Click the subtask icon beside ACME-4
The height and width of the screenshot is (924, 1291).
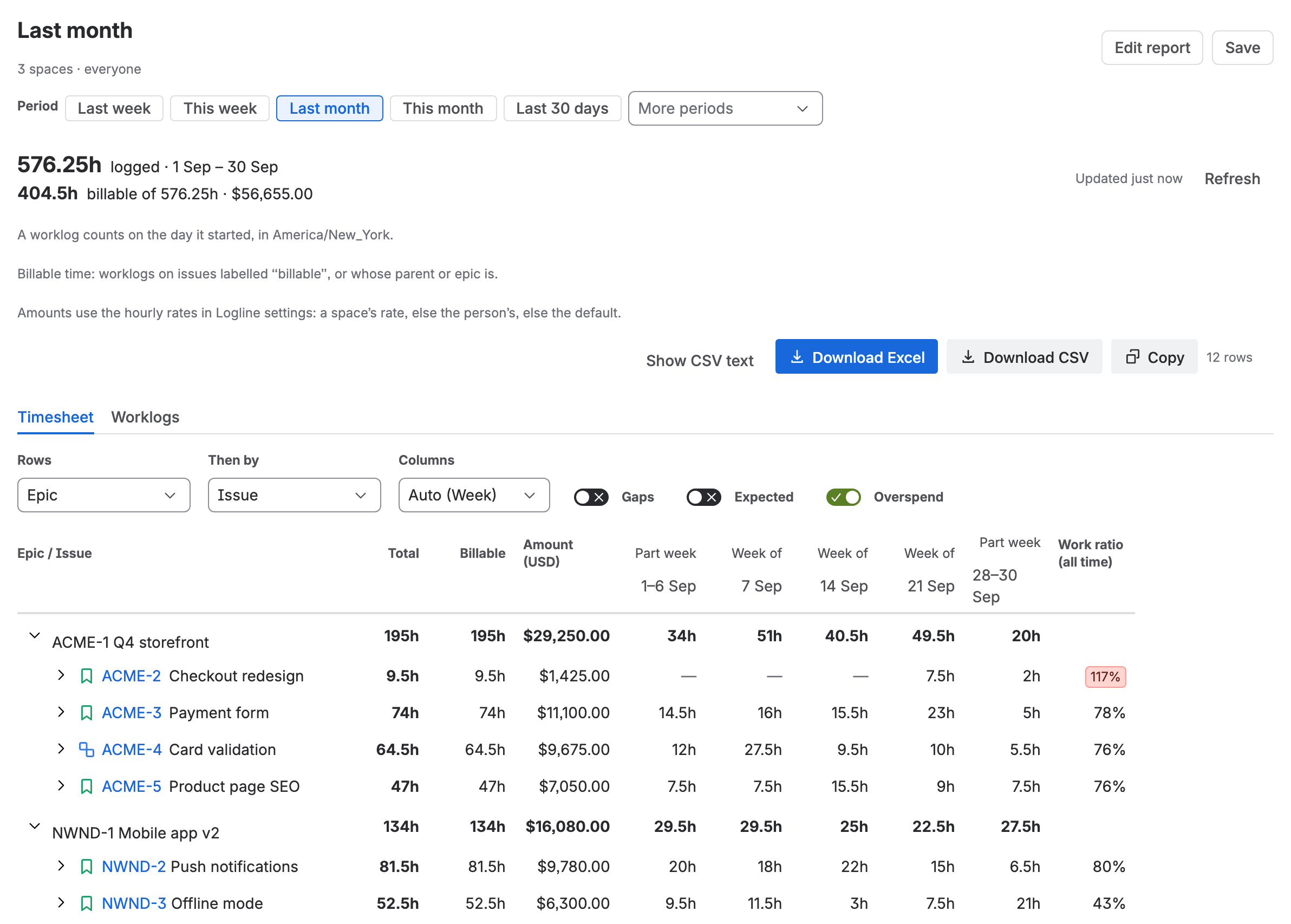[x=87, y=749]
